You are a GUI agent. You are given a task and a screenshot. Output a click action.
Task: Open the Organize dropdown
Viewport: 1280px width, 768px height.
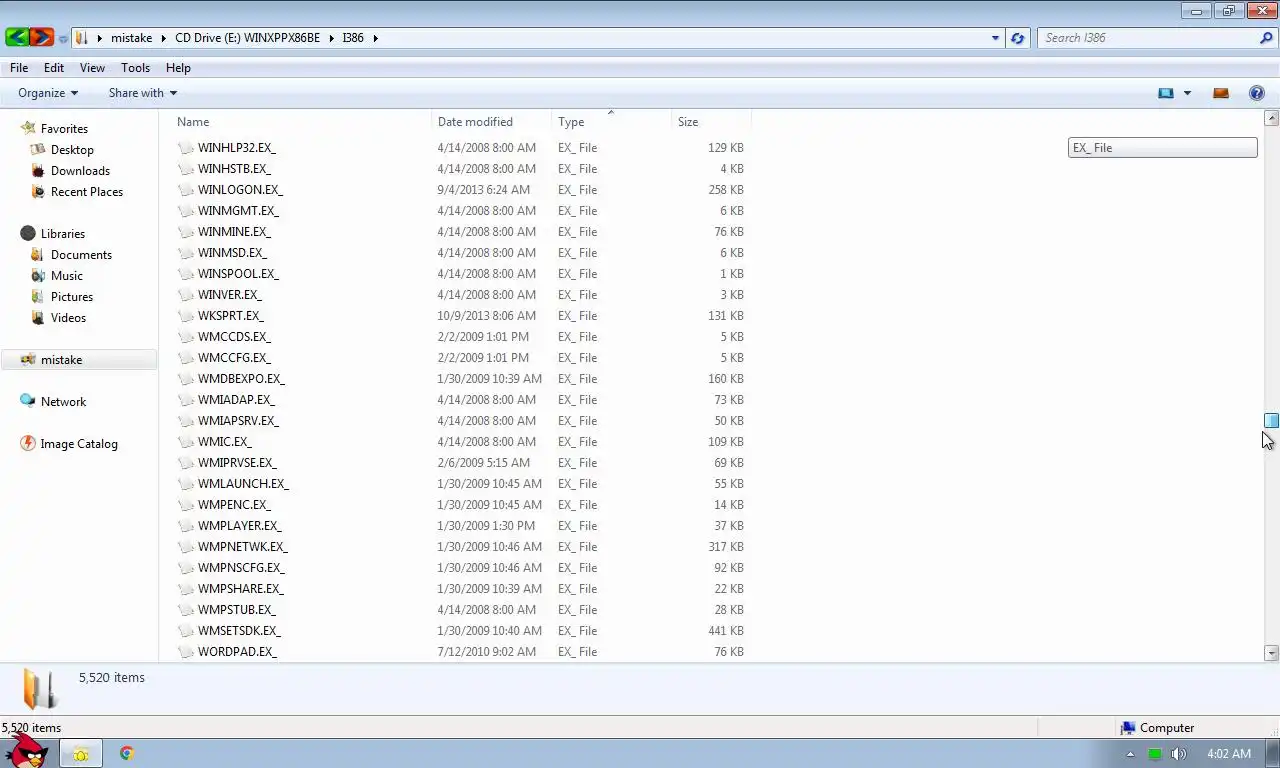click(x=48, y=93)
